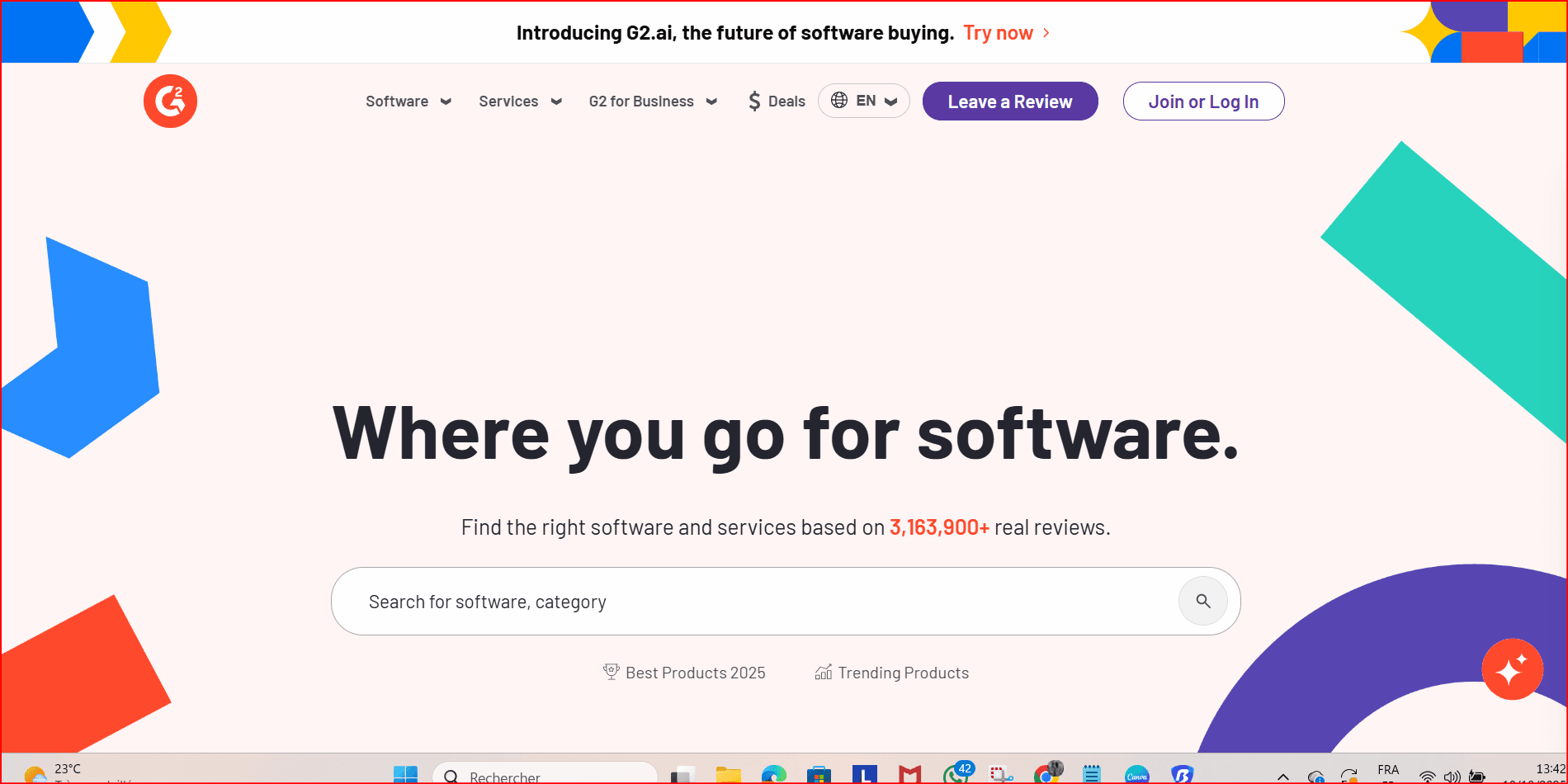The image size is (1568, 784).
Task: Open the G2 AI sparkle assistant button
Action: [x=1512, y=669]
